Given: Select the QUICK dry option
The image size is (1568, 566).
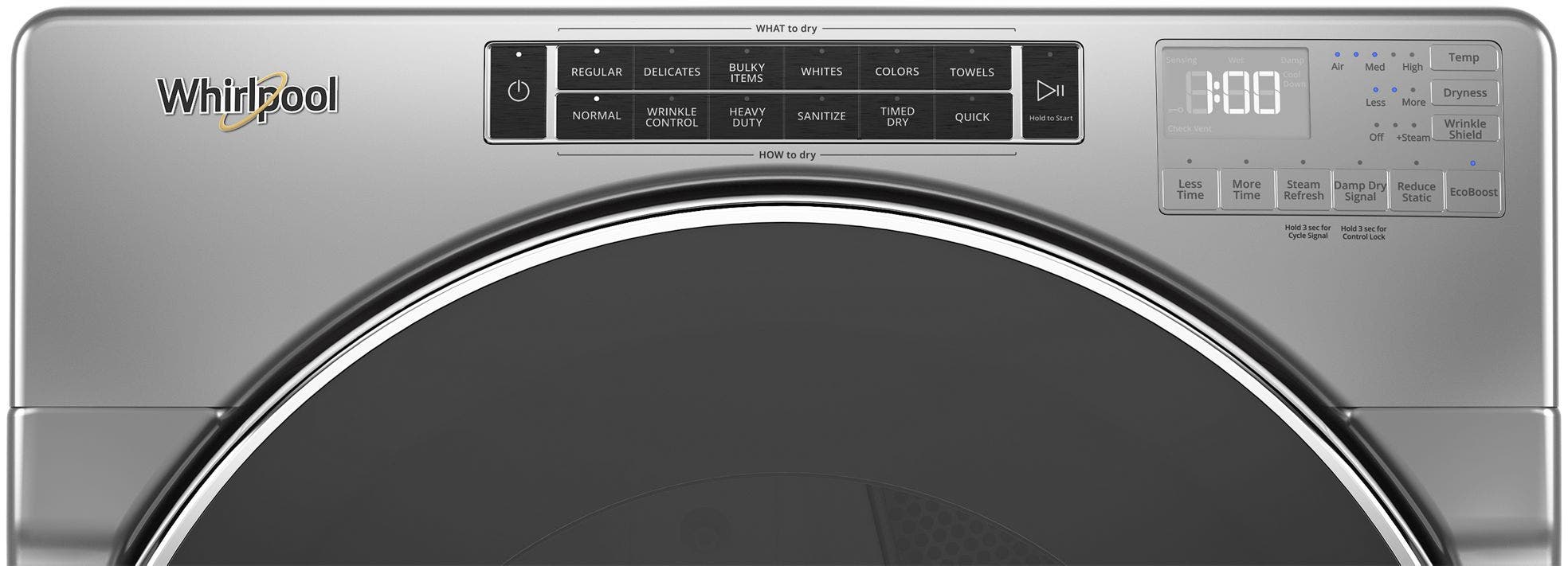Looking at the screenshot, I should coord(972,117).
